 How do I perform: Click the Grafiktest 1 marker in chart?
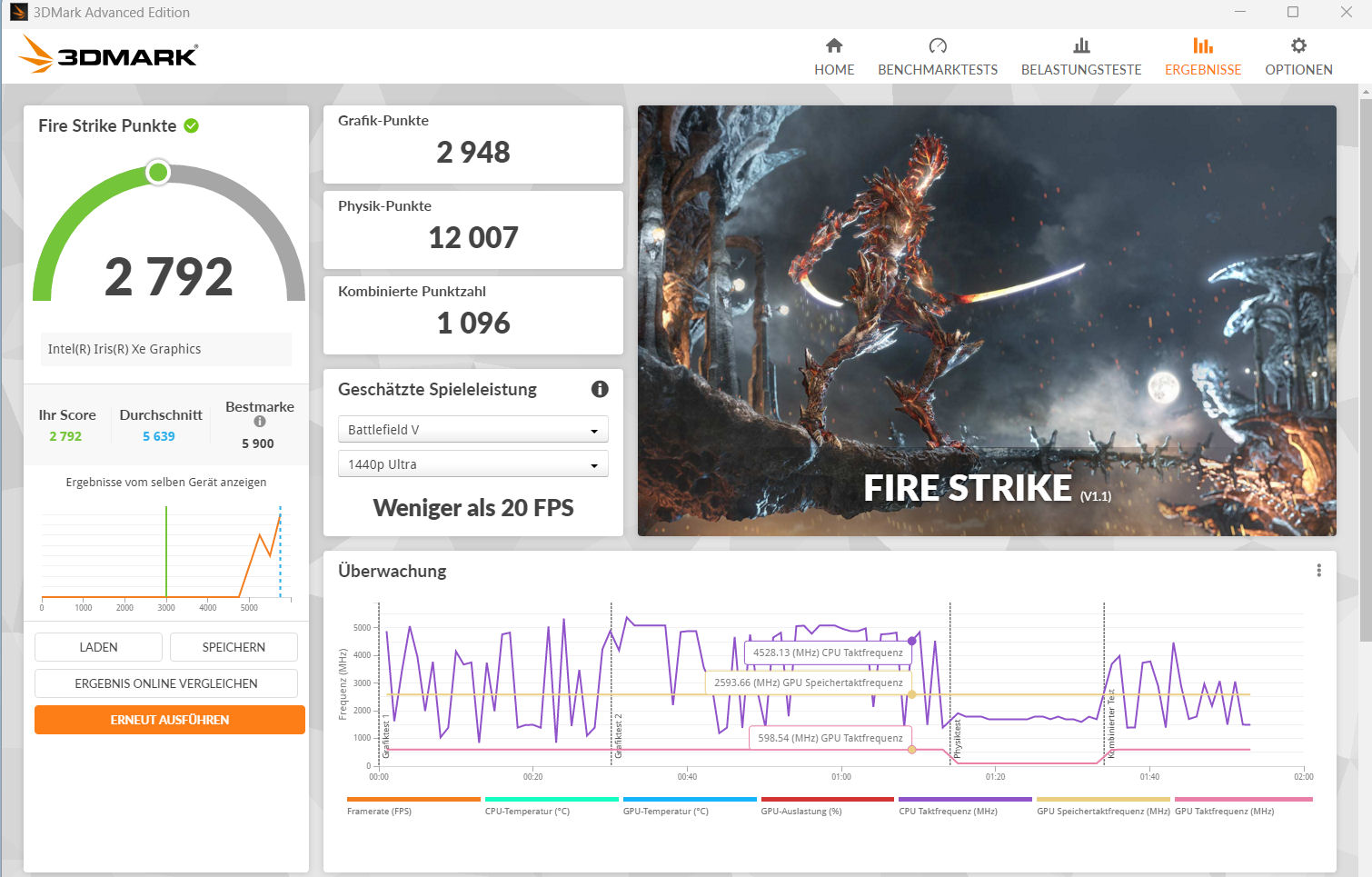click(385, 736)
